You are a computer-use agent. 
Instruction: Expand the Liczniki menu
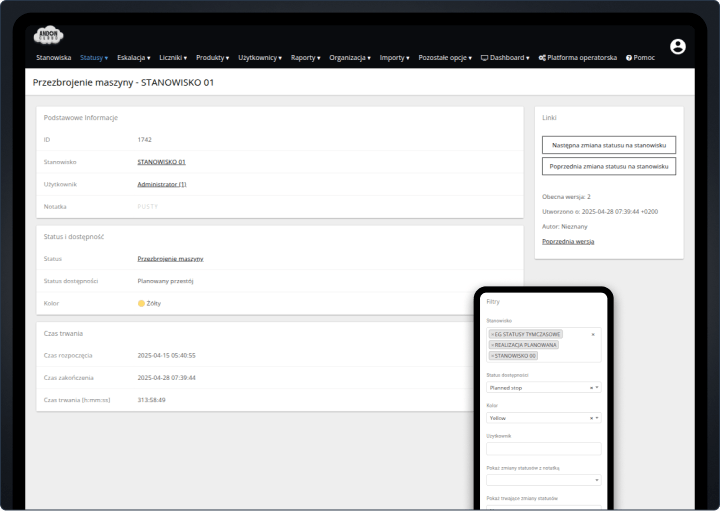click(x=173, y=58)
